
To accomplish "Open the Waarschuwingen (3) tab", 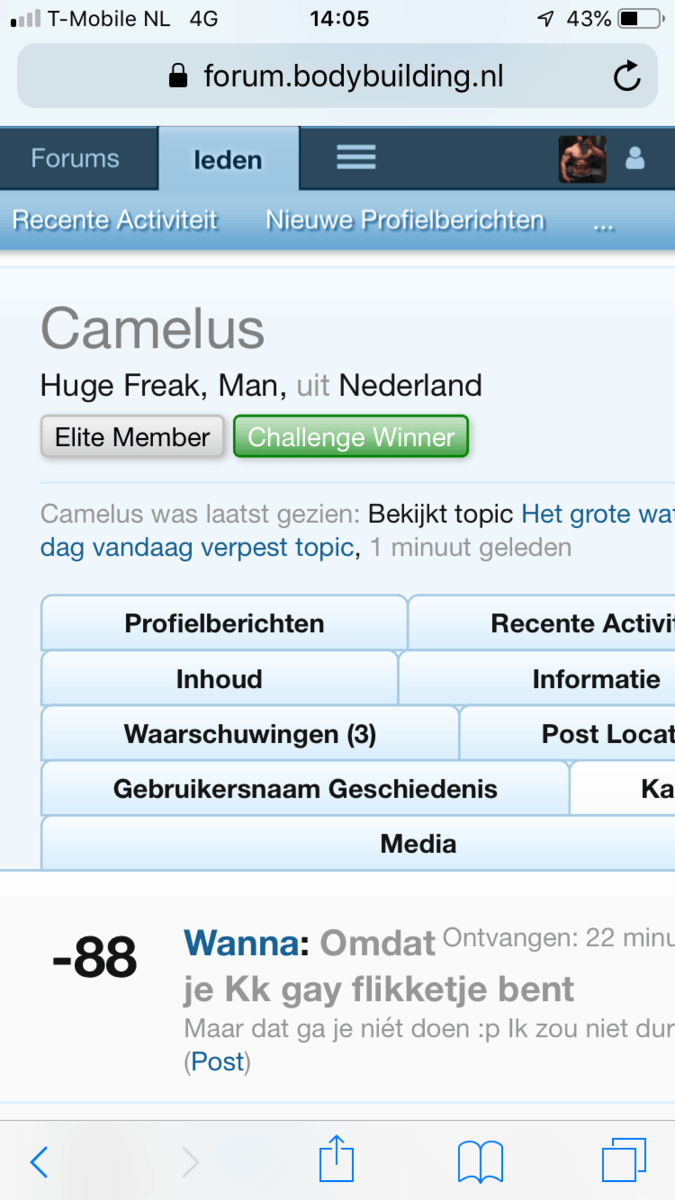I will click(250, 734).
